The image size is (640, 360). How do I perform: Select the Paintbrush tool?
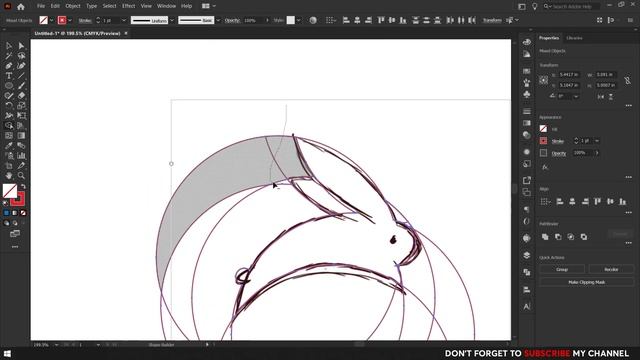click(21, 86)
